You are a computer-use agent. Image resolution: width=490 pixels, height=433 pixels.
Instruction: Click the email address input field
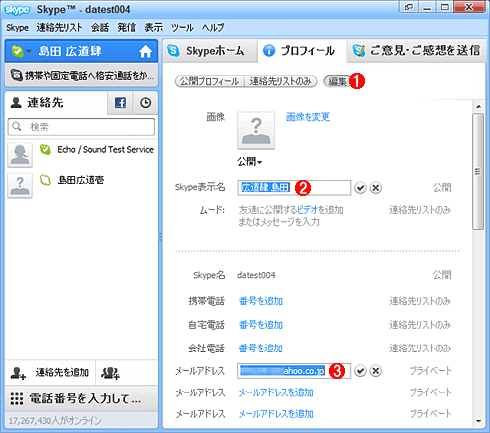pyautogui.click(x=294, y=371)
